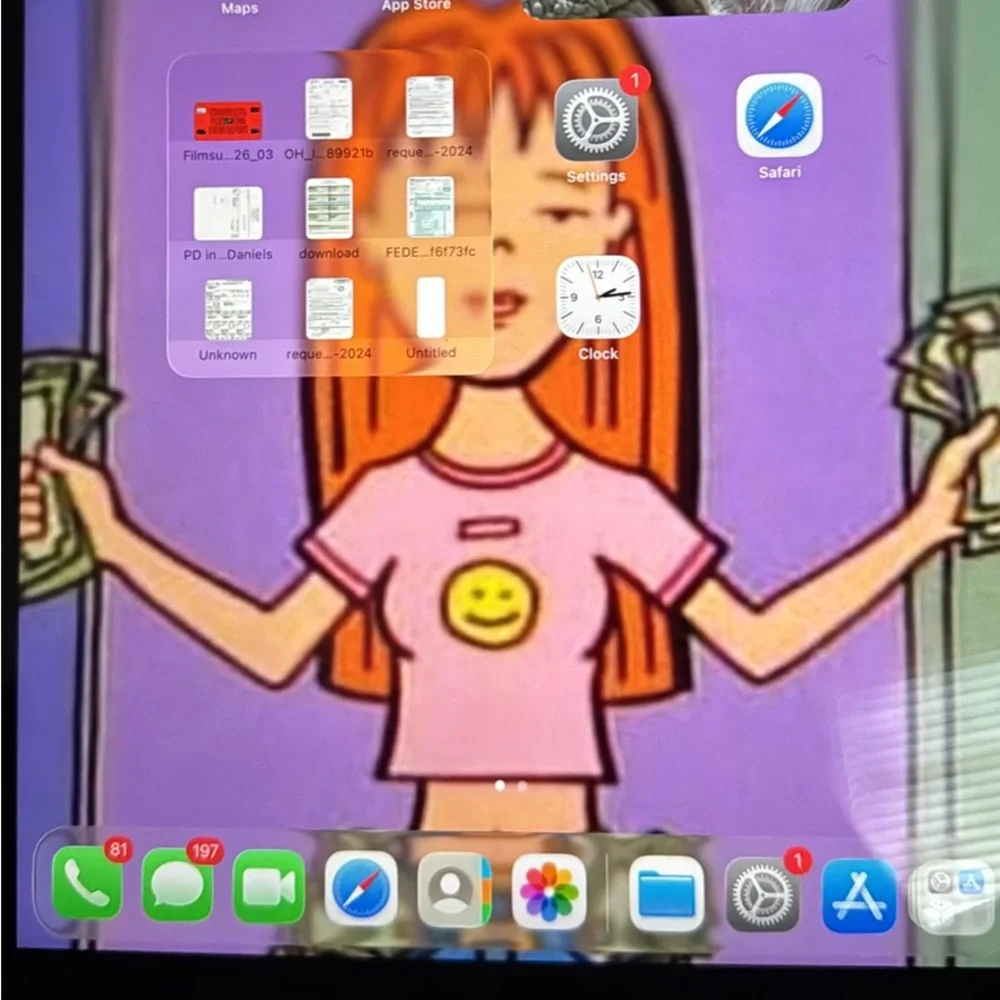Open the Clock app
Image resolution: width=1000 pixels, height=1000 pixels.
[x=598, y=297]
